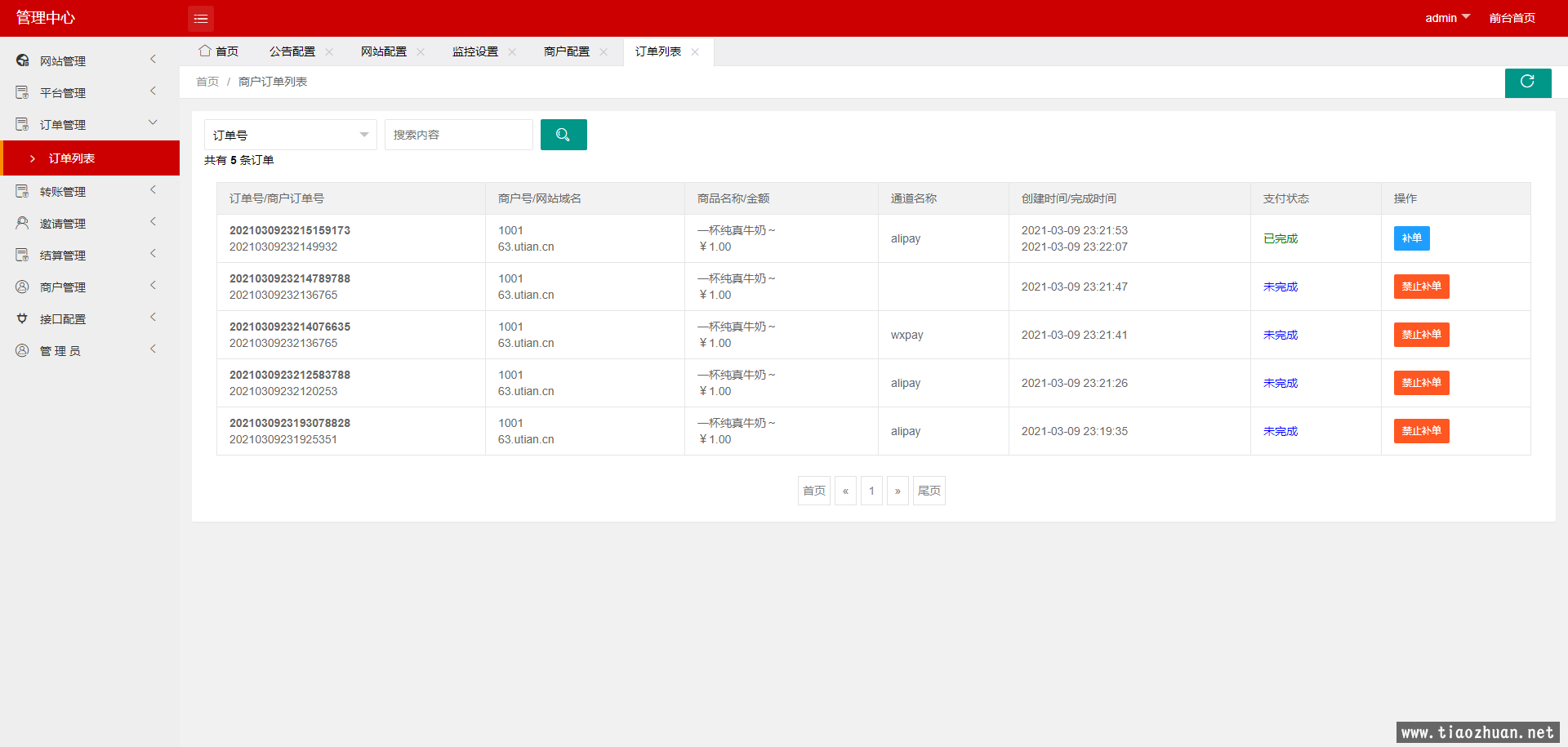Toggle the sidebar with the hamburger menu icon
The height and width of the screenshot is (747, 1568).
point(201,18)
